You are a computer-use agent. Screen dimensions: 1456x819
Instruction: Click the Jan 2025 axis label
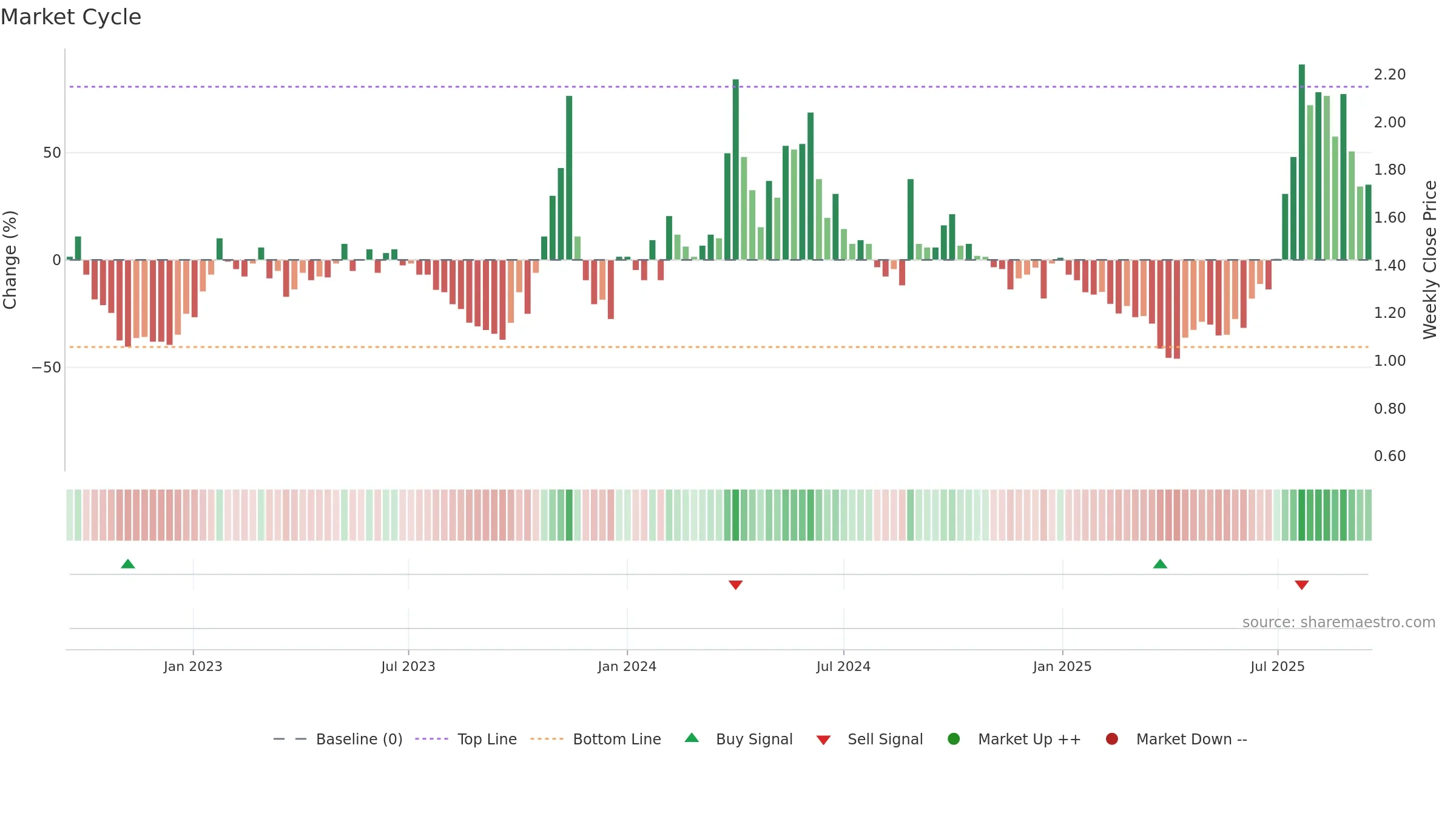point(1062,667)
